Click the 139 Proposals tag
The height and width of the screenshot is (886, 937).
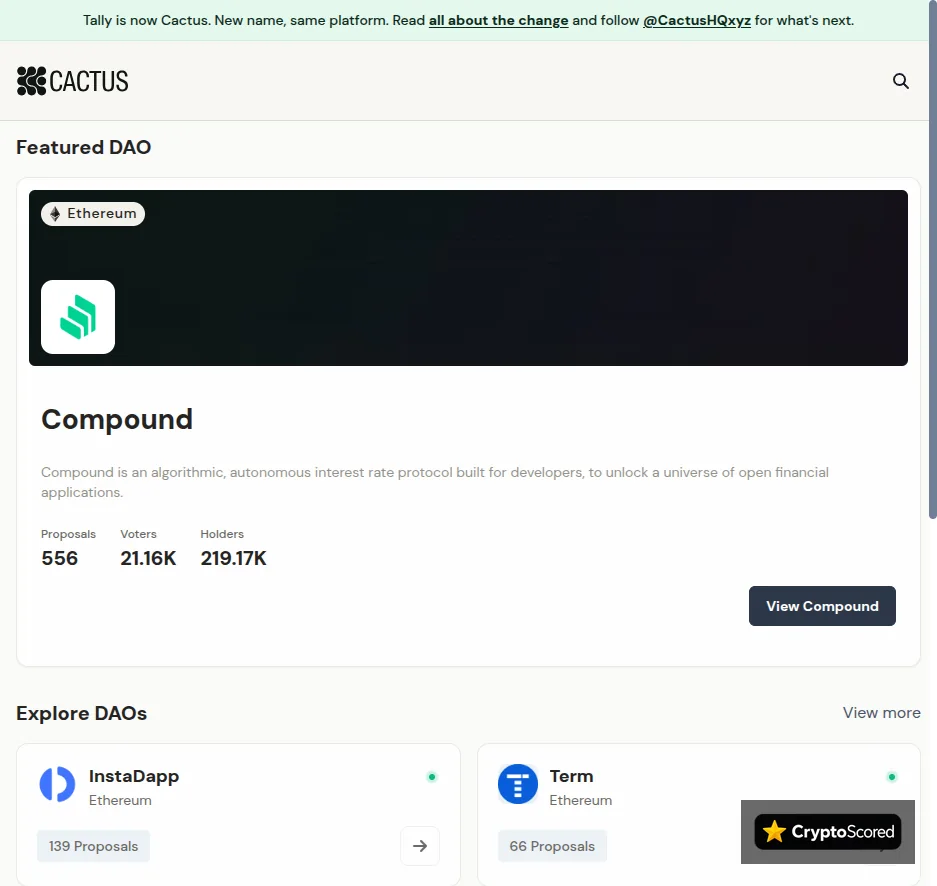(93, 846)
